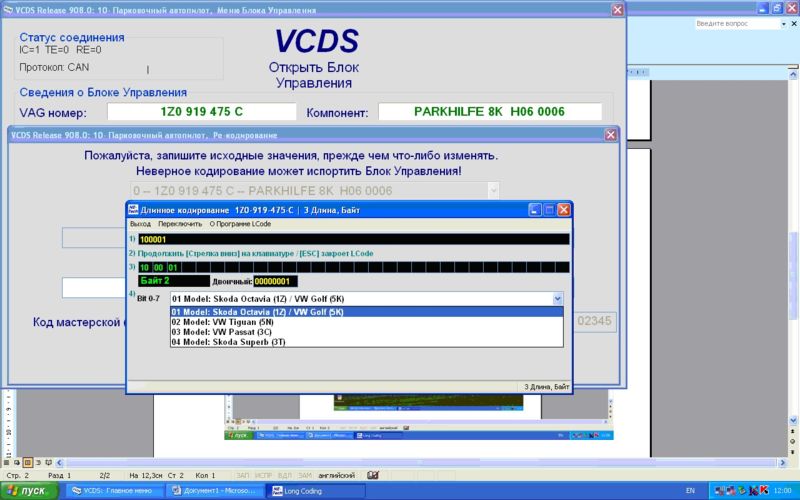This screenshot has height=500, width=800.
Task: Minimize the Длинное кодирование window
Action: coord(534,210)
